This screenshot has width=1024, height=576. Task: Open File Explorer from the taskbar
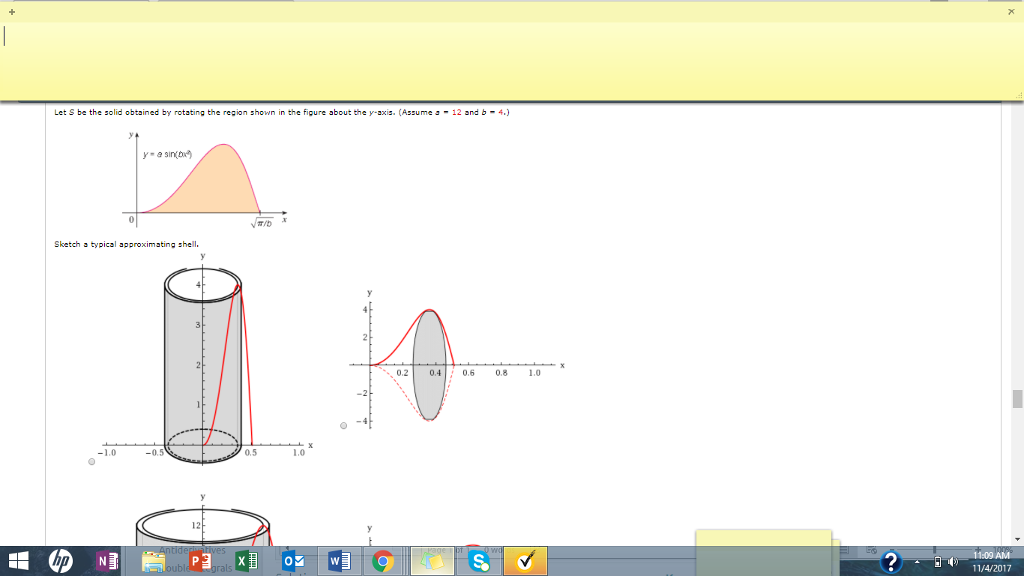click(151, 562)
